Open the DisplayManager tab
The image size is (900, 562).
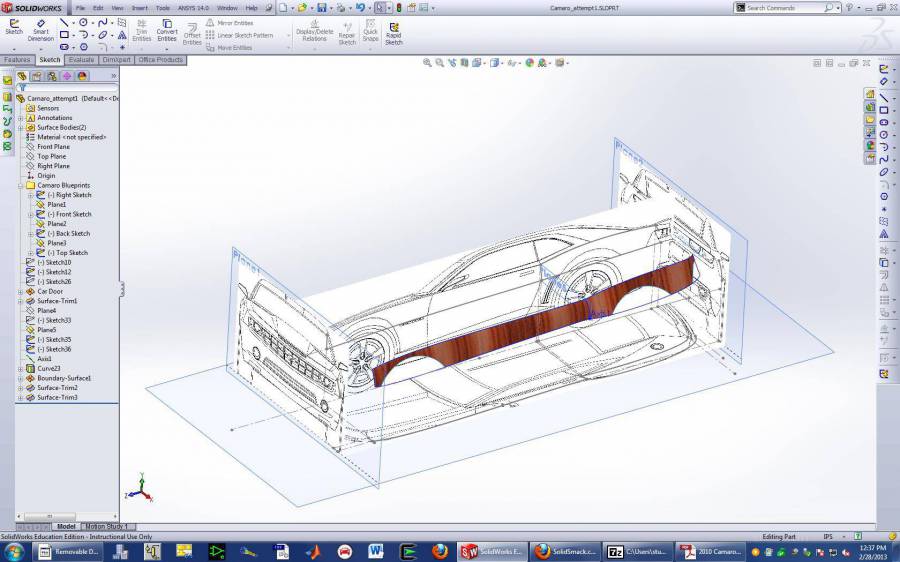coord(82,76)
